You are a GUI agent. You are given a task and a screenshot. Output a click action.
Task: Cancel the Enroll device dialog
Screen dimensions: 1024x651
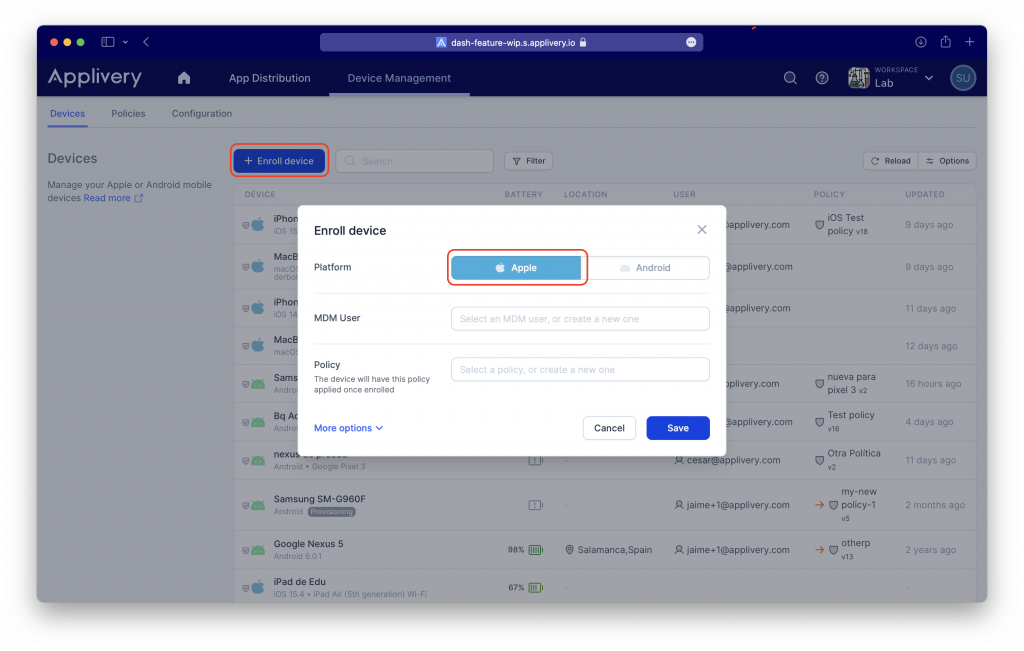tap(609, 428)
